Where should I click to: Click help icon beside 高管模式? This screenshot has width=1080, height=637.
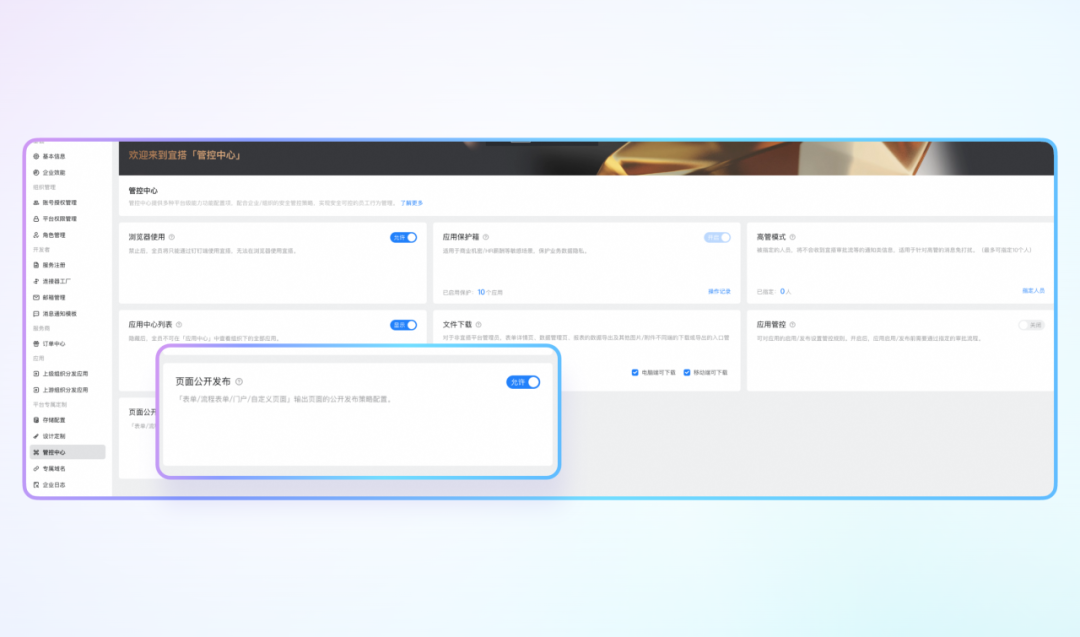(x=792, y=238)
